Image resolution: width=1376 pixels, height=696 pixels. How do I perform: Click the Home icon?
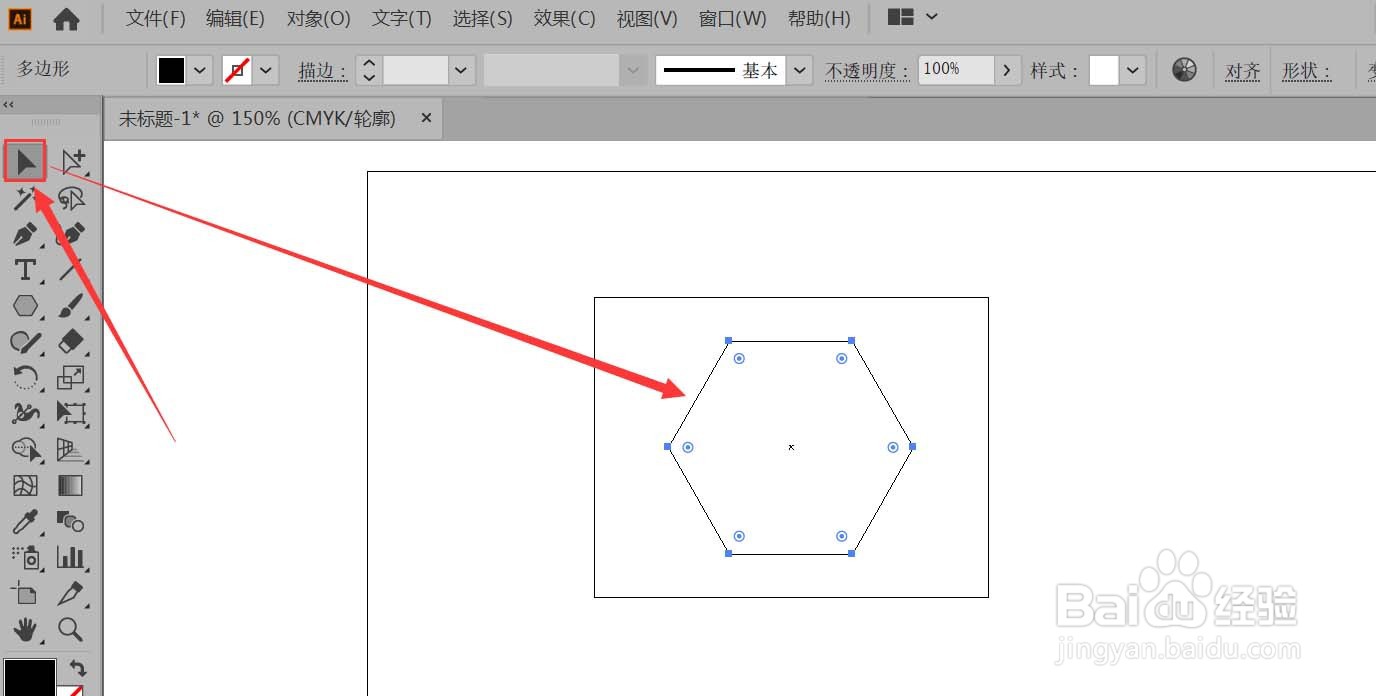pyautogui.click(x=66, y=18)
